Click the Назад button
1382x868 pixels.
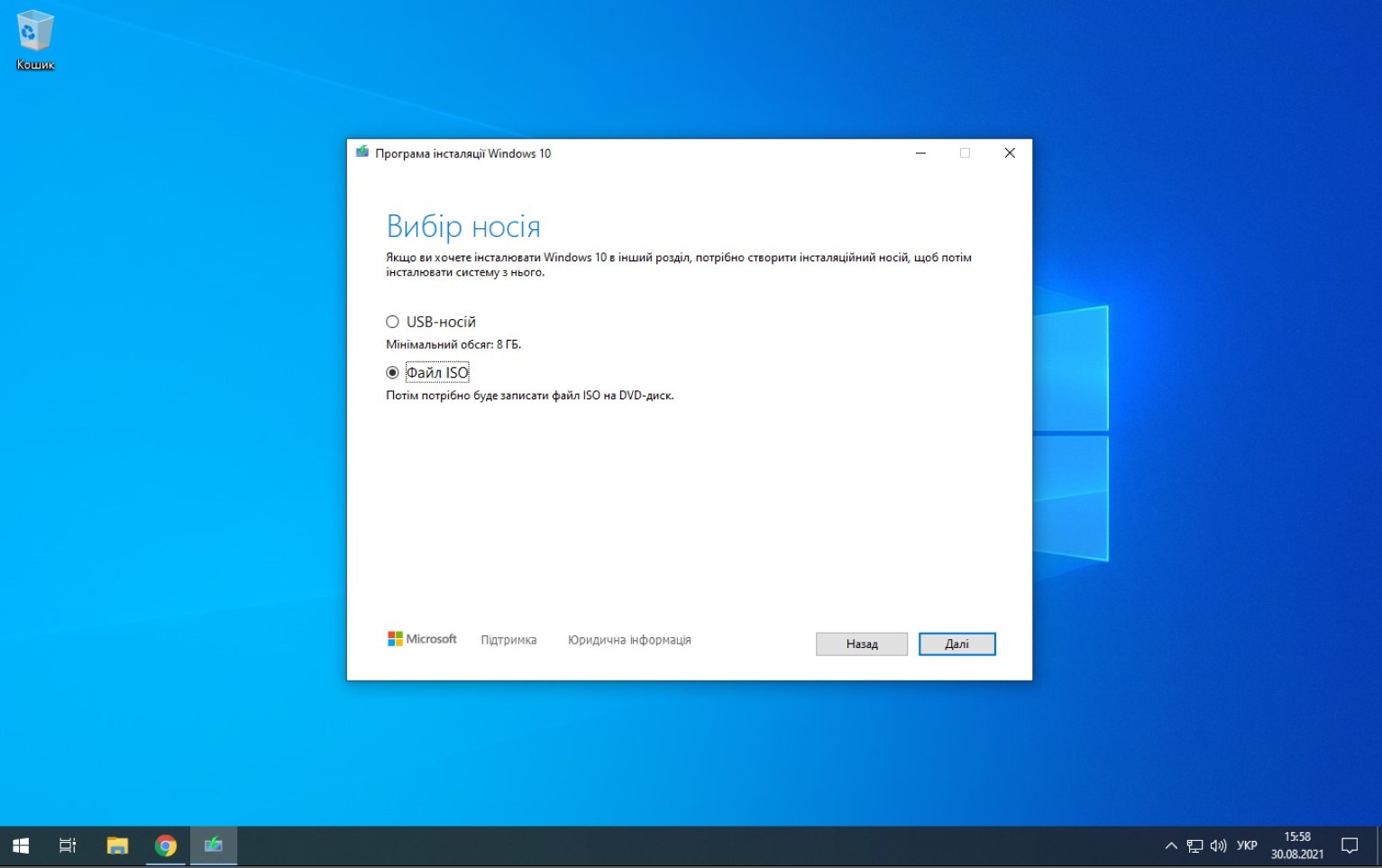[861, 644]
